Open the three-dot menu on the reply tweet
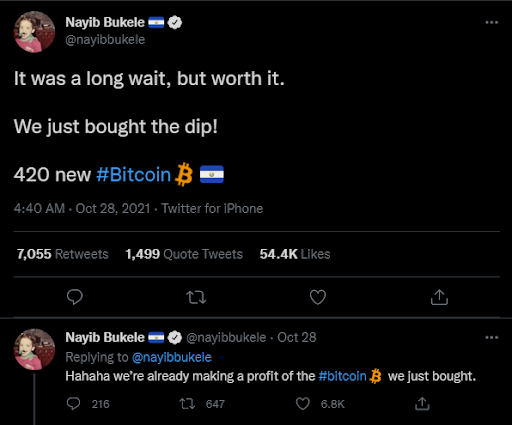The width and height of the screenshot is (512, 425). (x=492, y=337)
